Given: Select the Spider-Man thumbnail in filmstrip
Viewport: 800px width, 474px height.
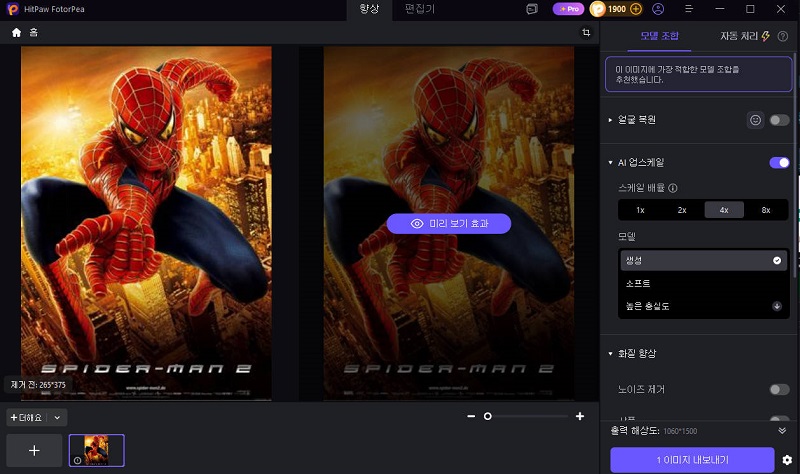Looking at the screenshot, I should (x=97, y=451).
